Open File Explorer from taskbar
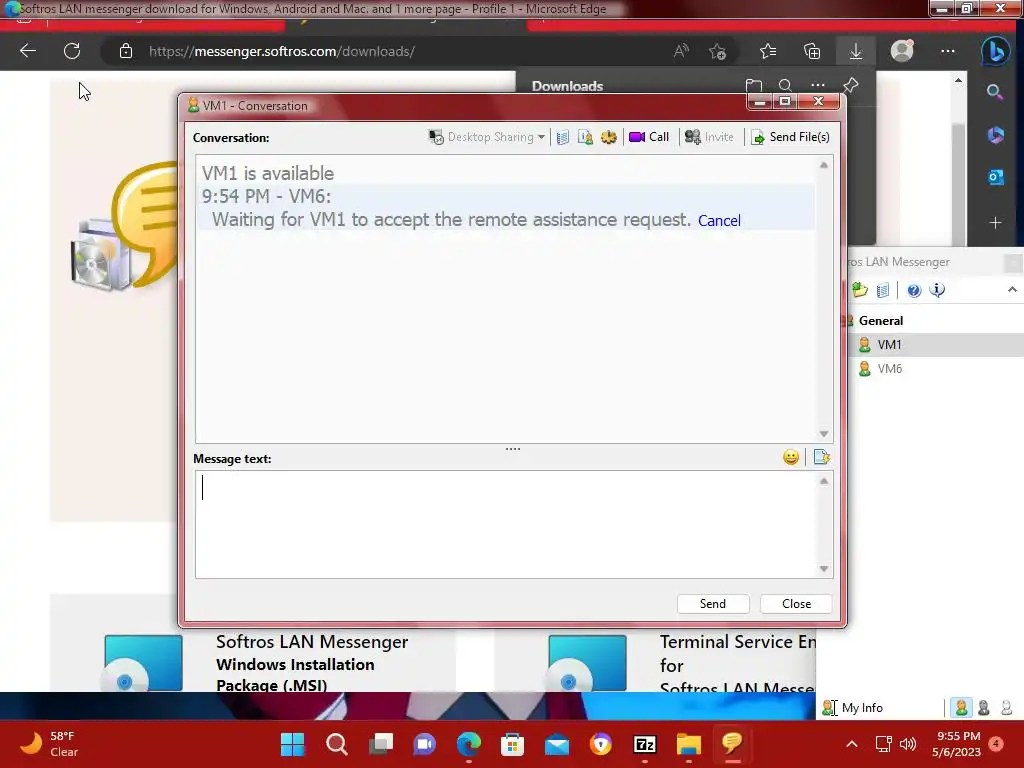Viewport: 1024px width, 768px height. (688, 744)
